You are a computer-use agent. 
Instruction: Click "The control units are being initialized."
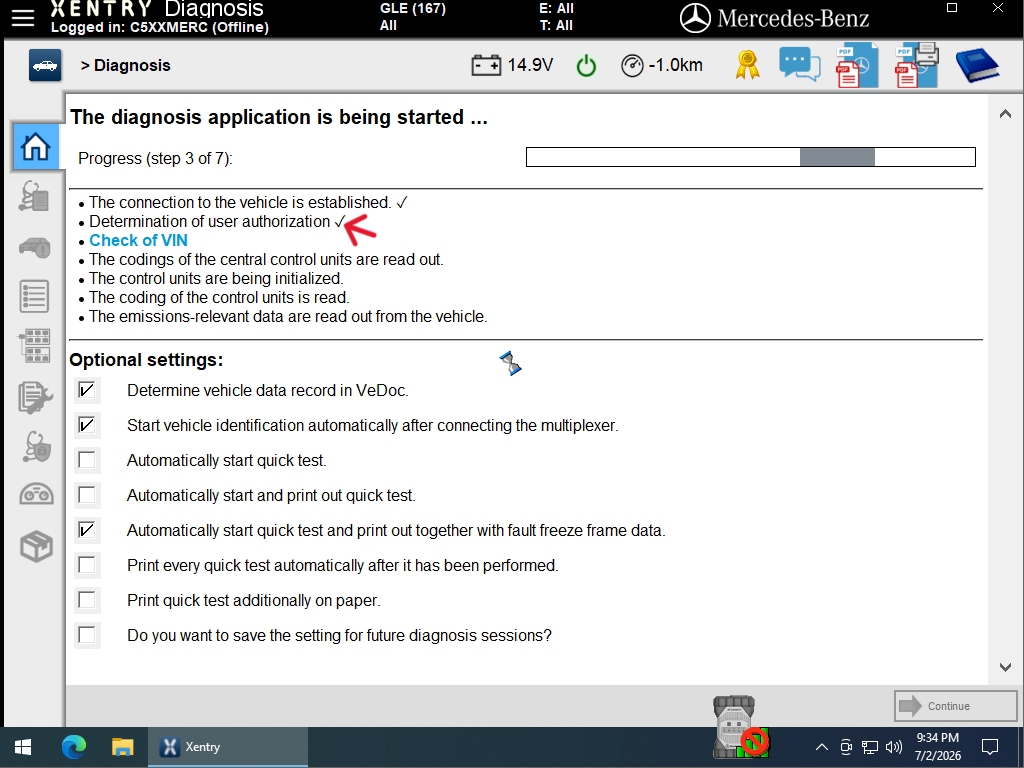[x=216, y=278]
